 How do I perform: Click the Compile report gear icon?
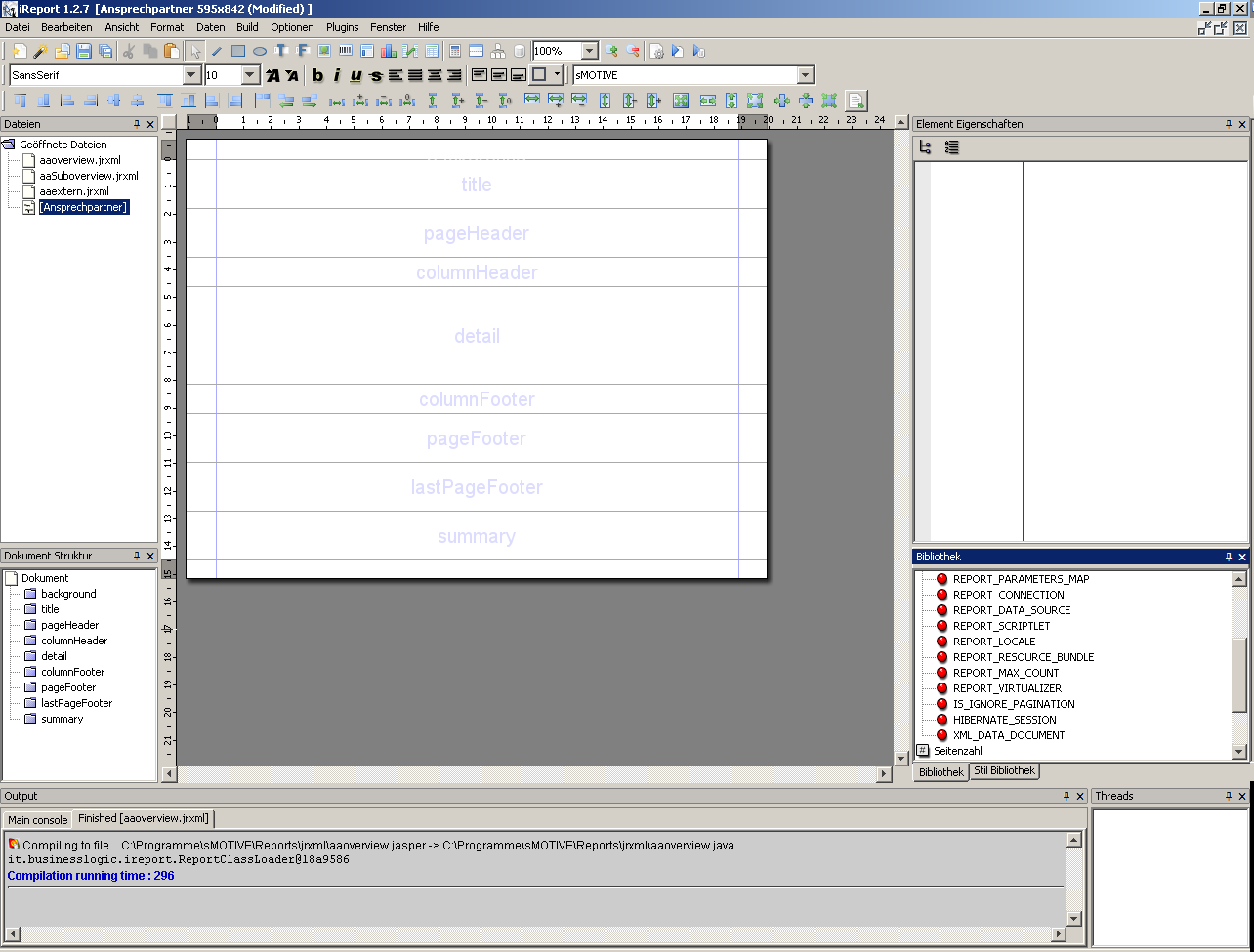click(656, 51)
